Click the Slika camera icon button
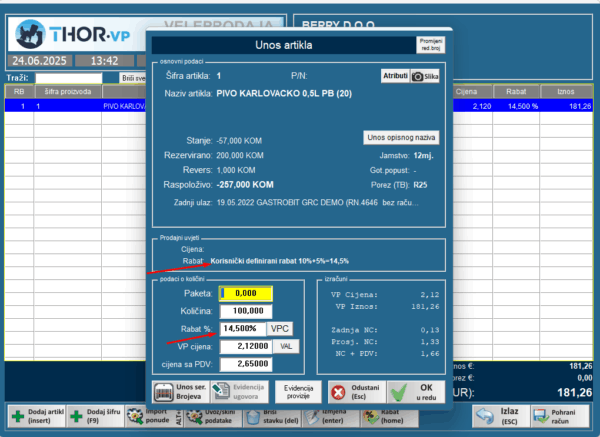Viewport: 600px width, 437px height. tap(425, 76)
